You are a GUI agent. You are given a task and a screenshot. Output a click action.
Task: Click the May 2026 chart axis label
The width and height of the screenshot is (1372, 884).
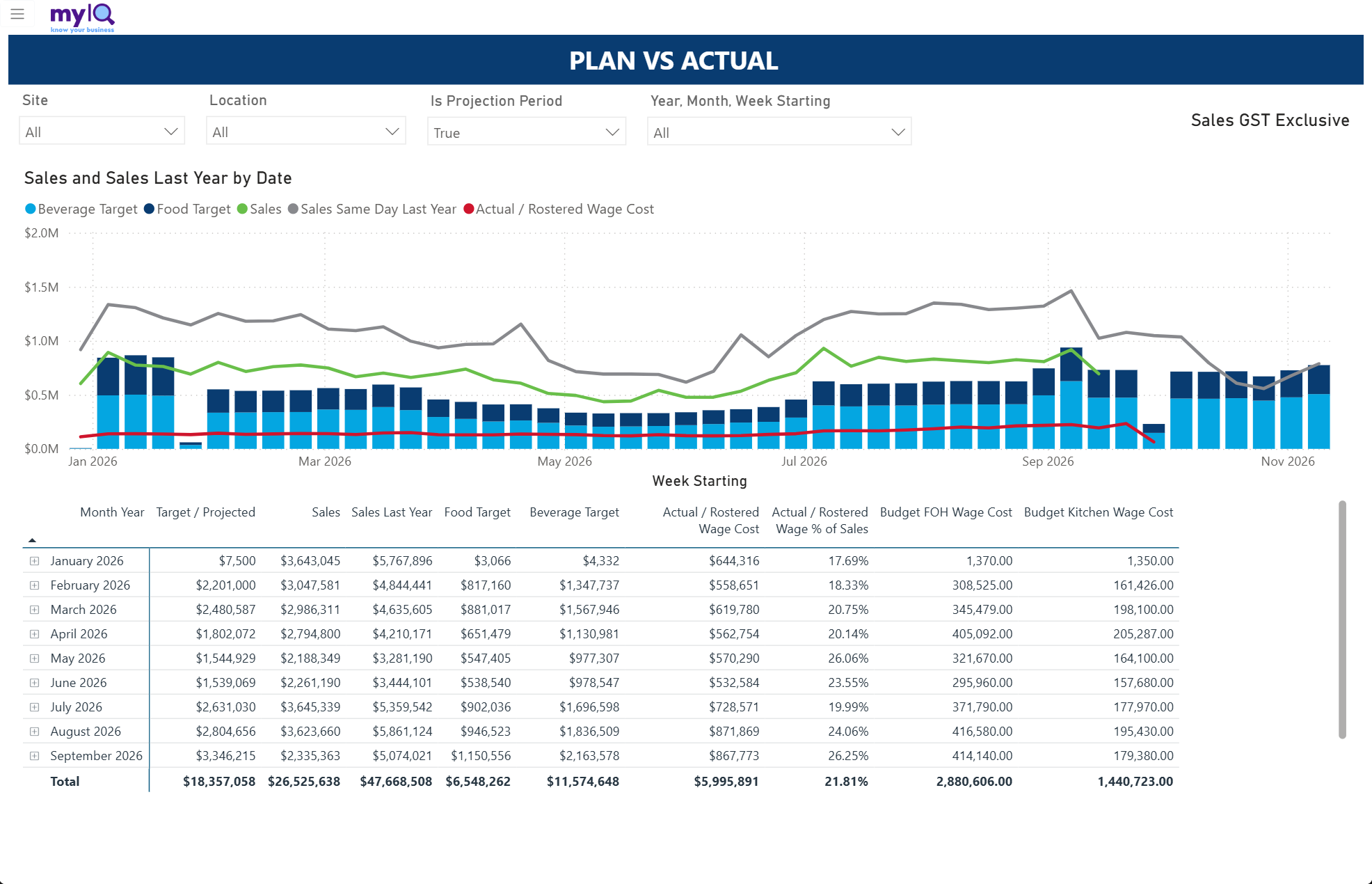point(564,461)
